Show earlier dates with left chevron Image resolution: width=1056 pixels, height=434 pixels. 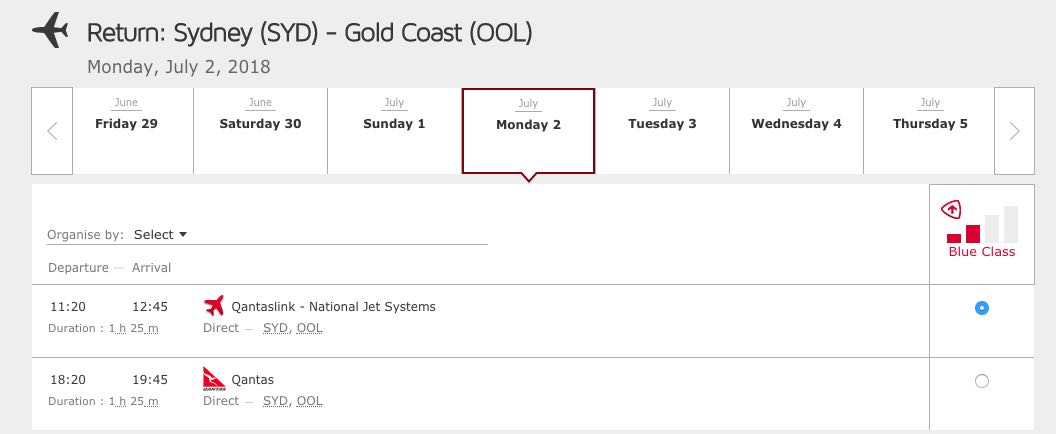52,131
